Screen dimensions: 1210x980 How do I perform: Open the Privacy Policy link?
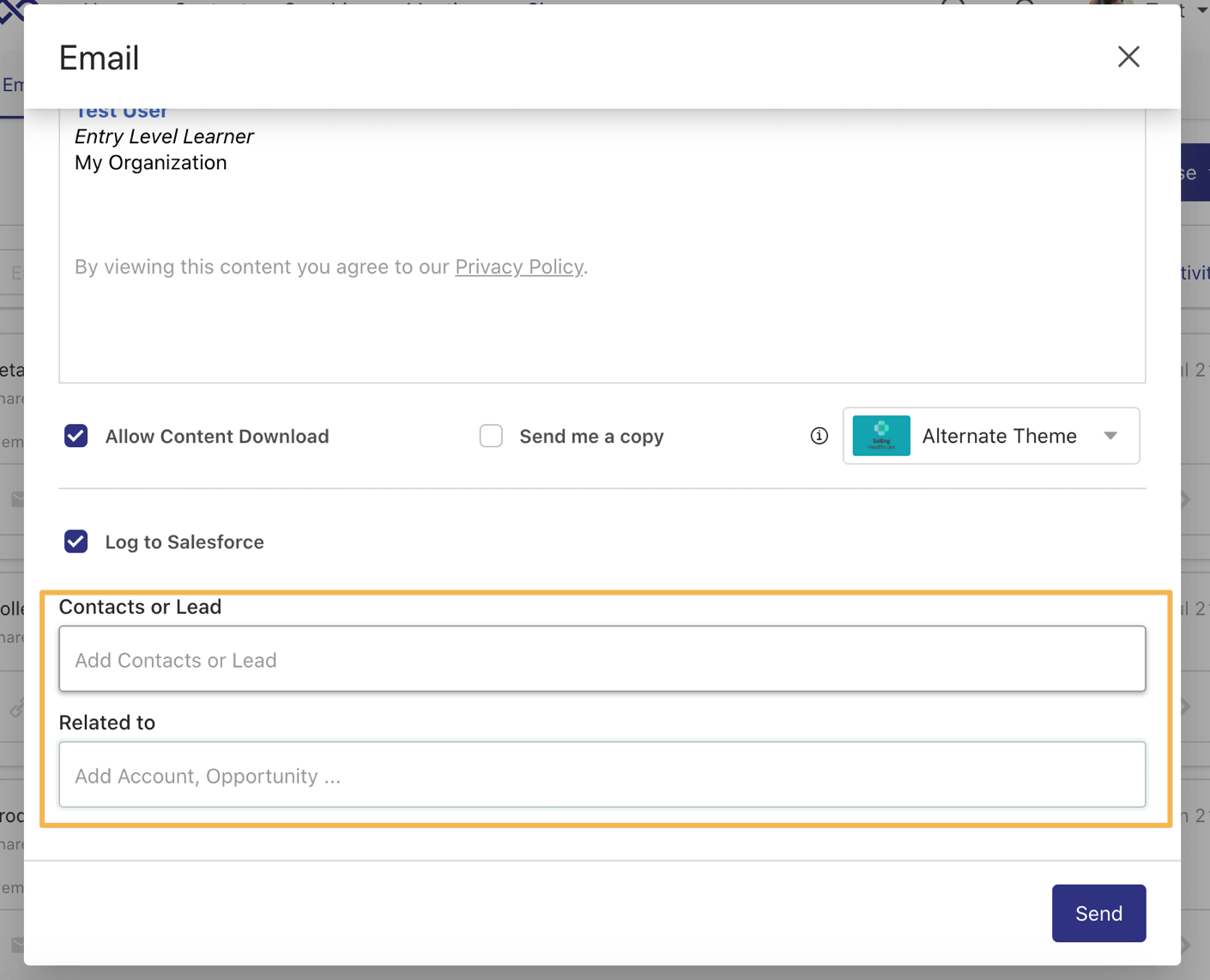[x=518, y=267]
